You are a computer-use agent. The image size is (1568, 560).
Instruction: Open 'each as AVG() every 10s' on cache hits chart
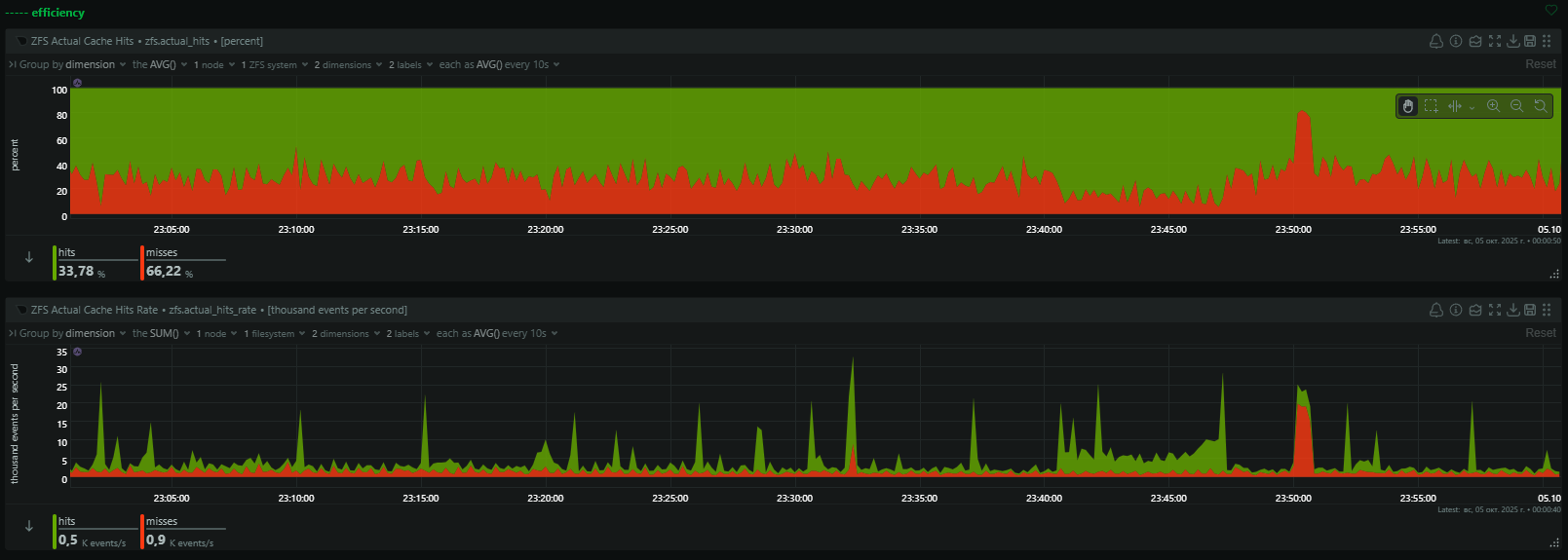pyautogui.click(x=499, y=64)
